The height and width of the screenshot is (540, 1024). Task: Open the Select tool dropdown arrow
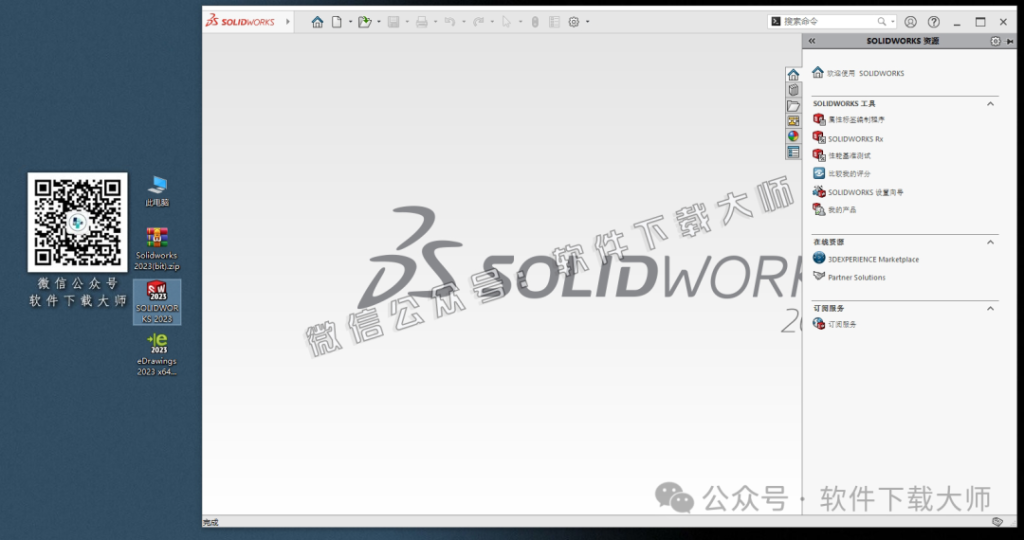[520, 22]
